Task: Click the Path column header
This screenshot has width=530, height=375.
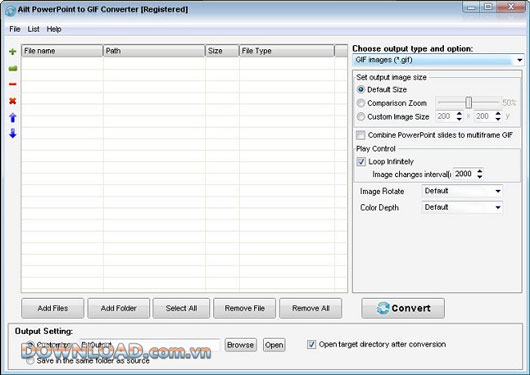Action: (x=154, y=51)
